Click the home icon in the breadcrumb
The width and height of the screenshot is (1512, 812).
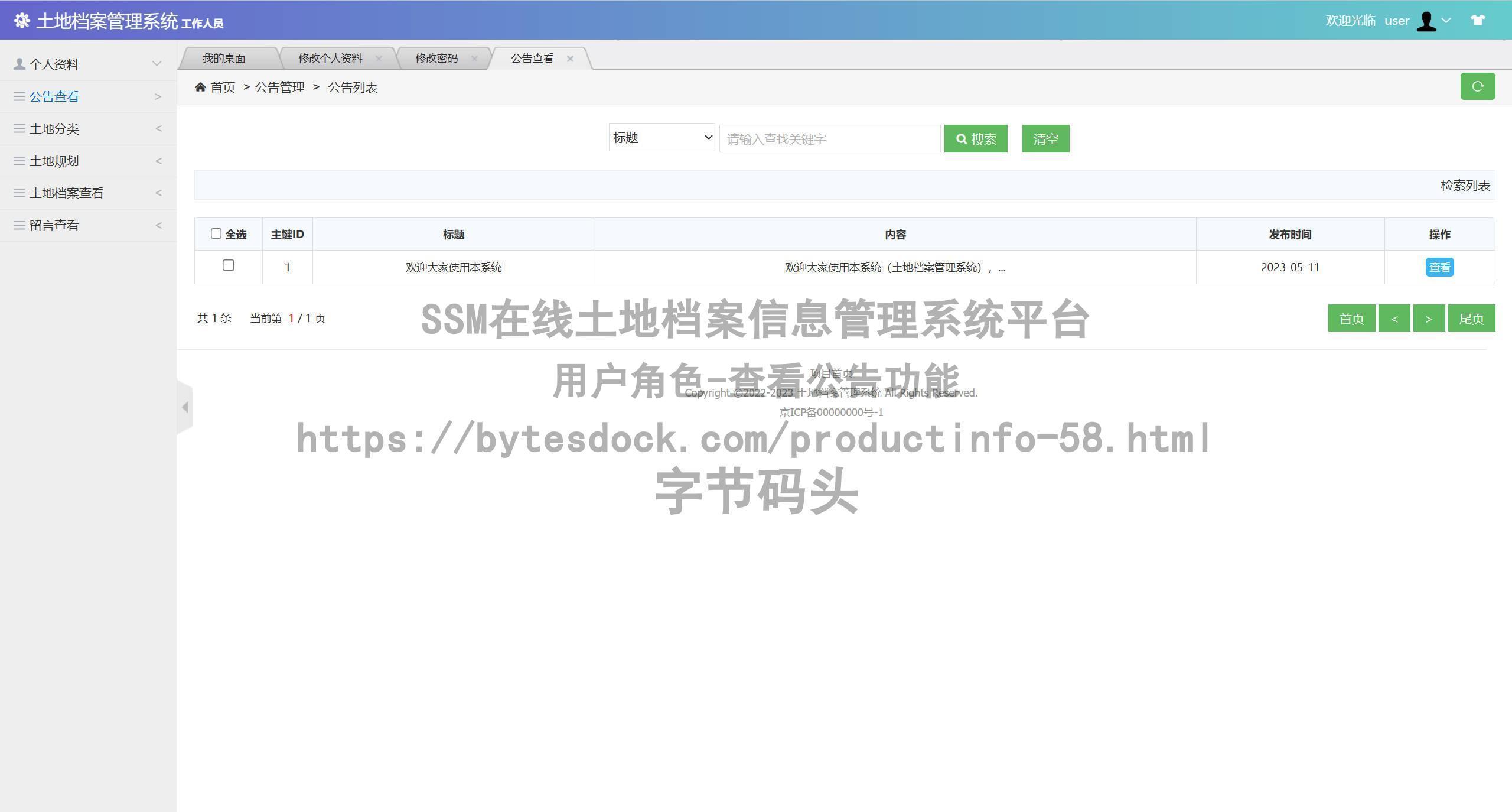tap(201, 86)
